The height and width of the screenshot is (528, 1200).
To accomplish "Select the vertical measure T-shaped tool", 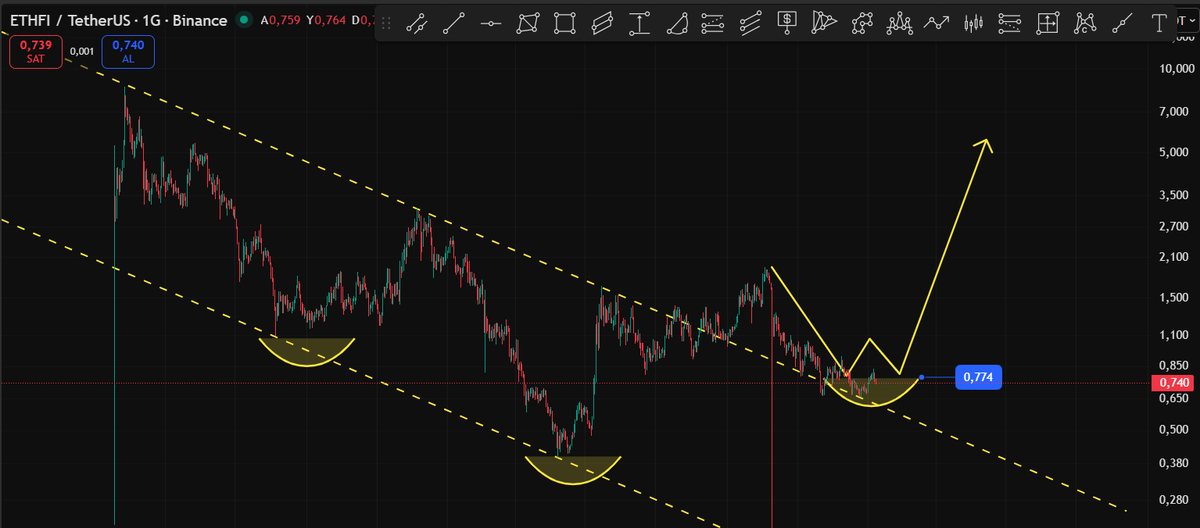I will click(x=639, y=23).
